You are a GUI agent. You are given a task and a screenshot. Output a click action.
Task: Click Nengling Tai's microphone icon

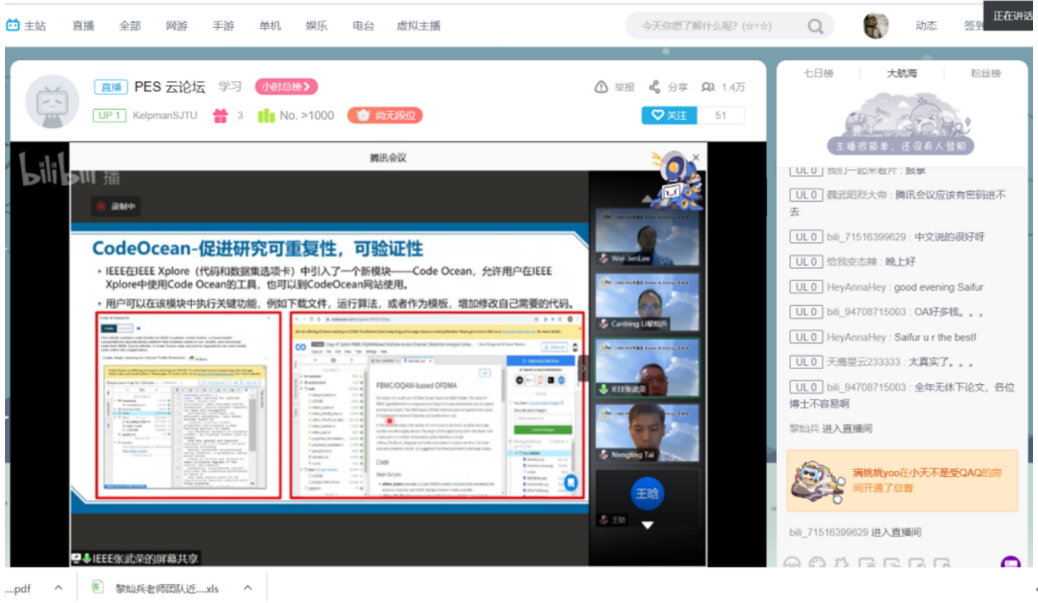tap(604, 455)
